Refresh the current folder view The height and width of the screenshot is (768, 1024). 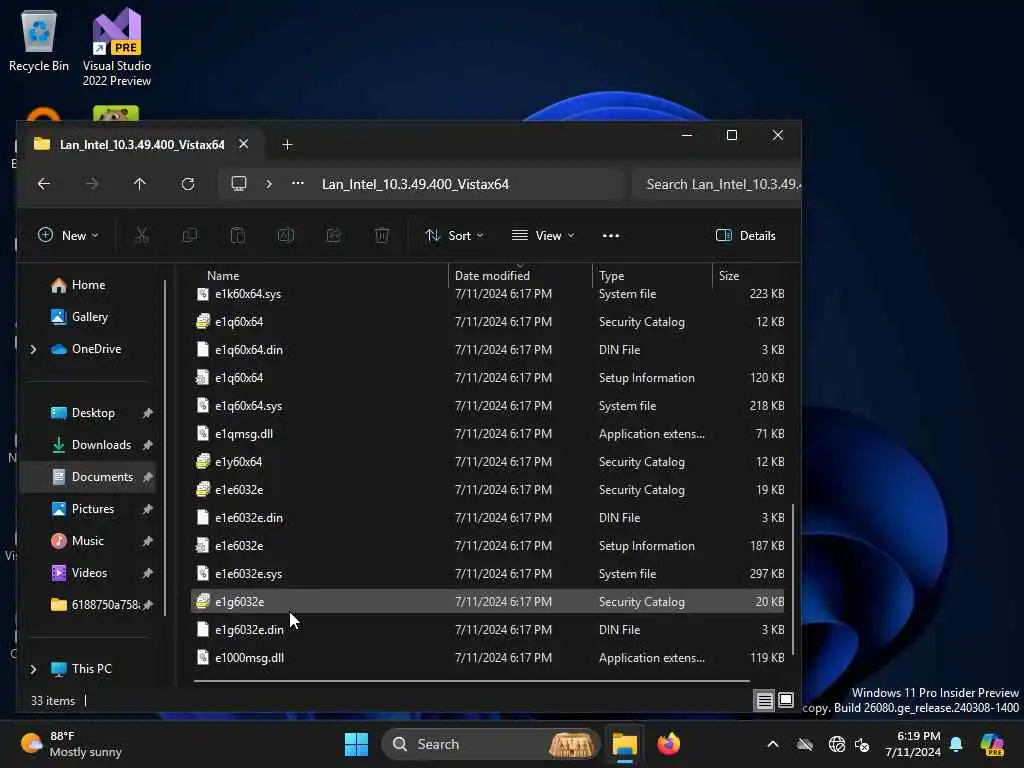[x=188, y=184]
